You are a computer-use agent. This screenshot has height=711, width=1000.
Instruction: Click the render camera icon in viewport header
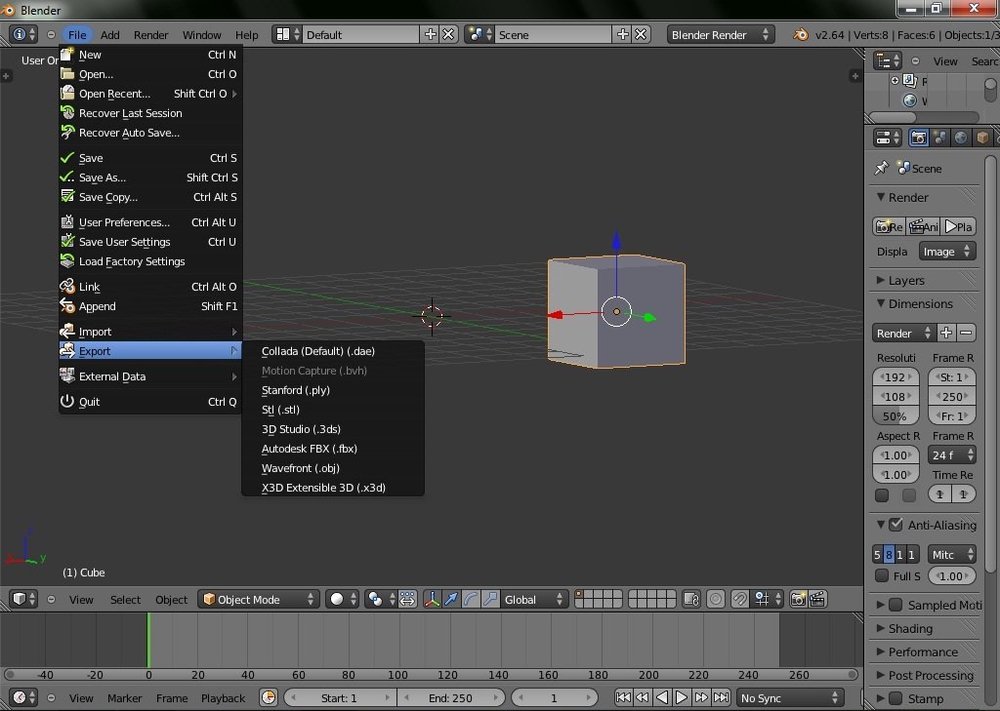point(797,599)
